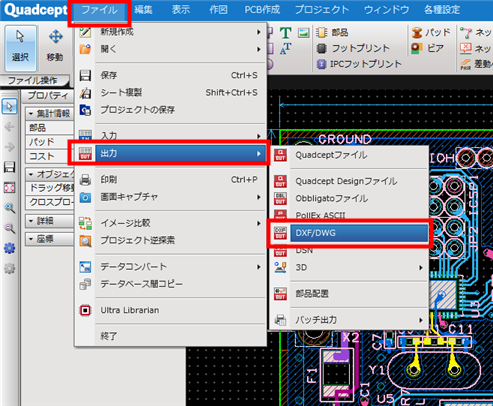Switch to the プロパティ tab
This screenshot has height=406, width=493.
pyautogui.click(x=48, y=96)
